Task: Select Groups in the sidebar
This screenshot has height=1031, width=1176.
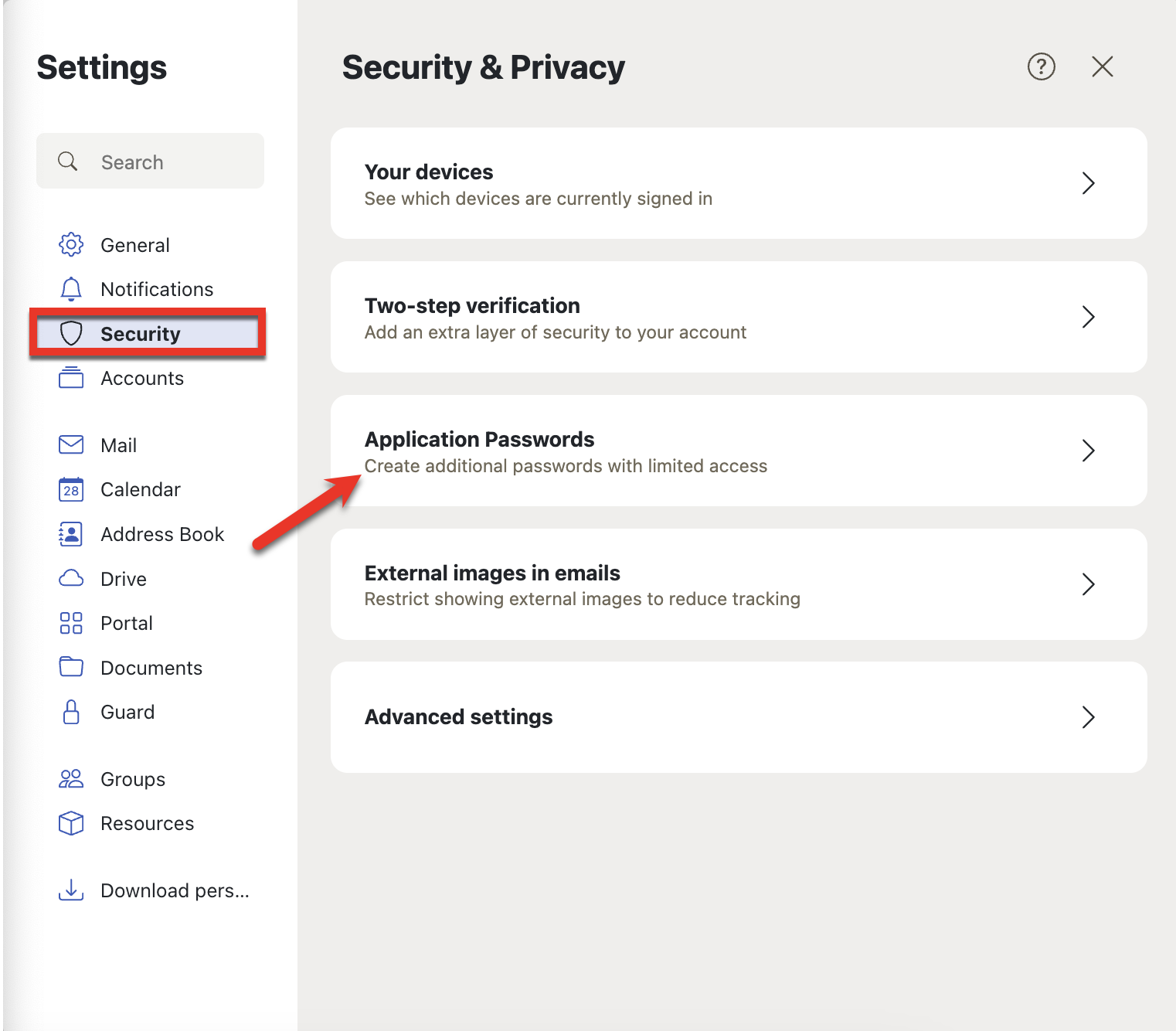Action: [132, 779]
